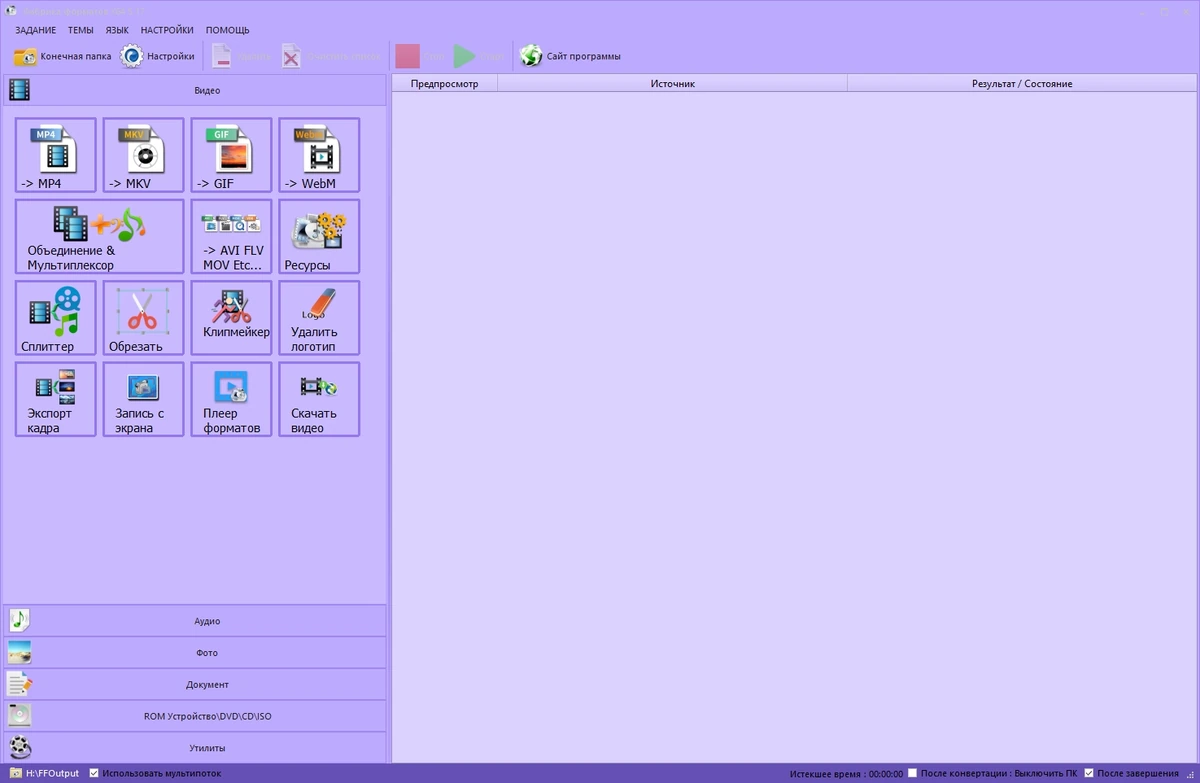Open the Ресурсы tile

coord(319,236)
